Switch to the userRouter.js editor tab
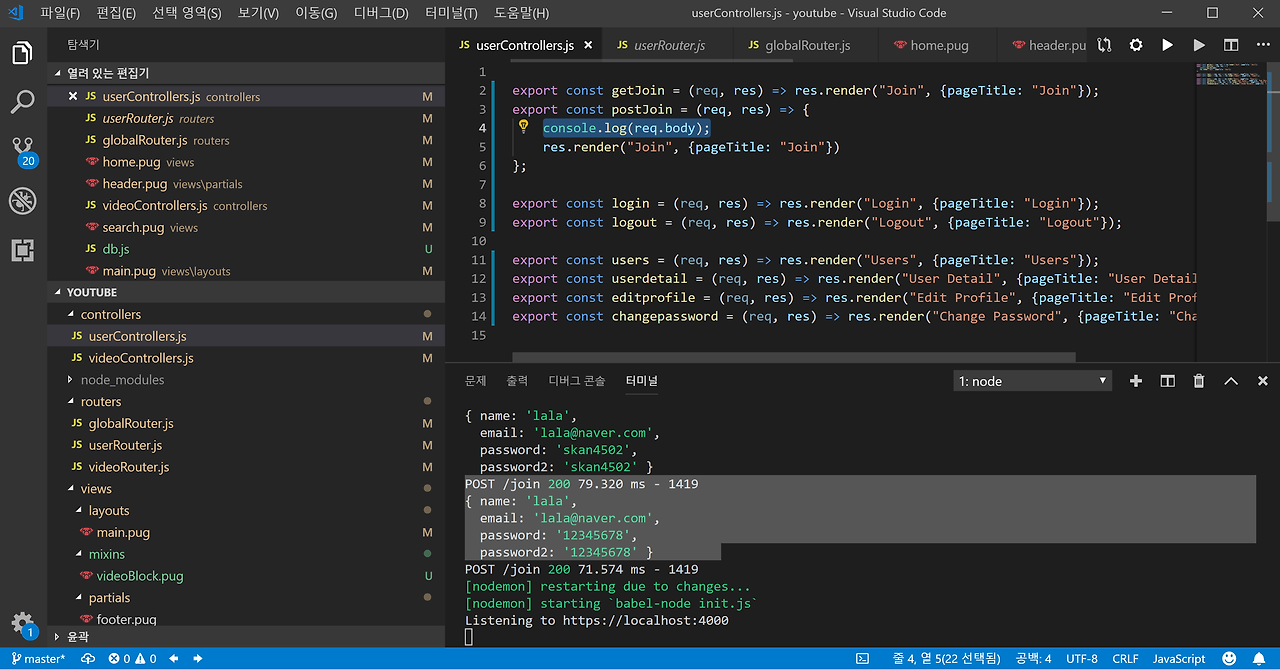 click(669, 45)
